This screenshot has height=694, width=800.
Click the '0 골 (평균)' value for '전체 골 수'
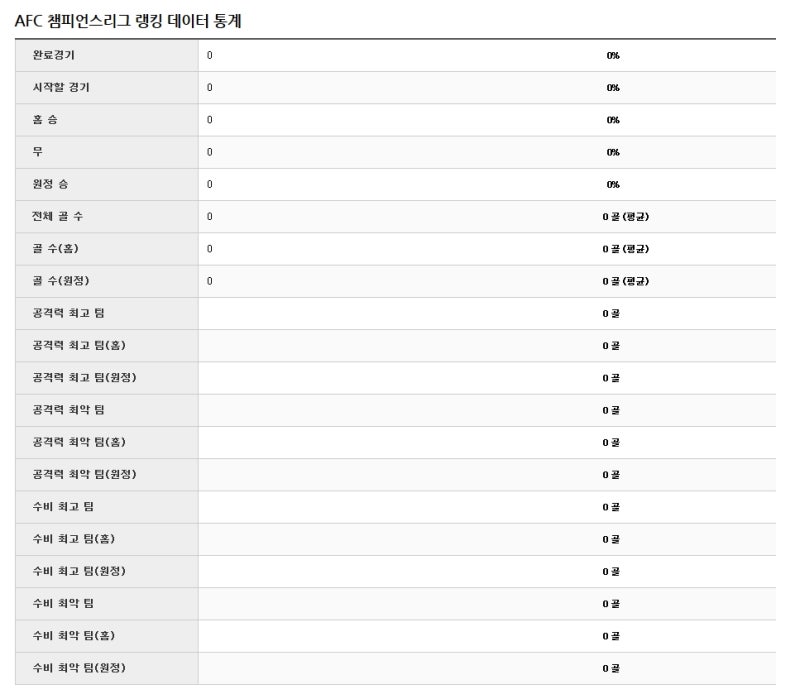tap(625, 217)
